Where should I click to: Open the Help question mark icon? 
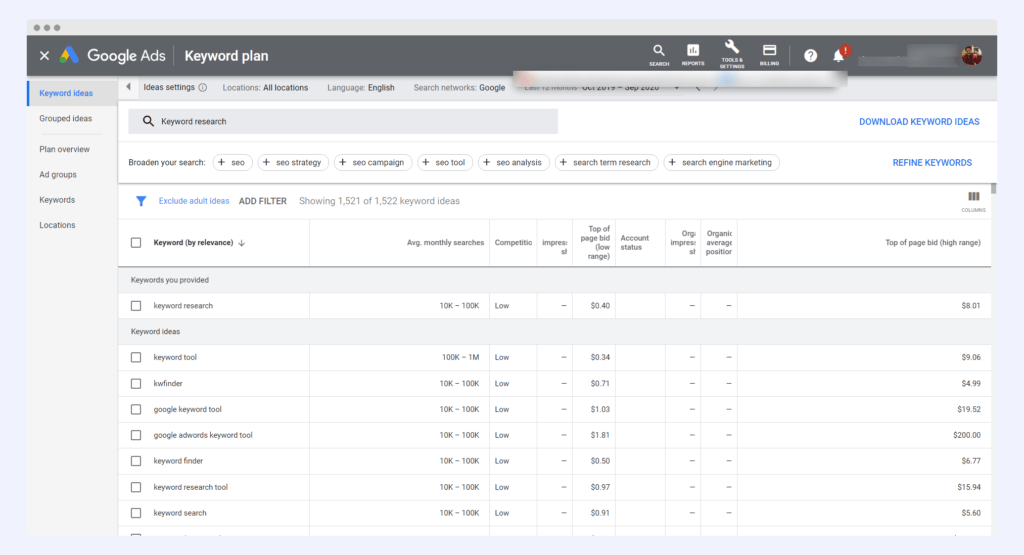point(810,56)
